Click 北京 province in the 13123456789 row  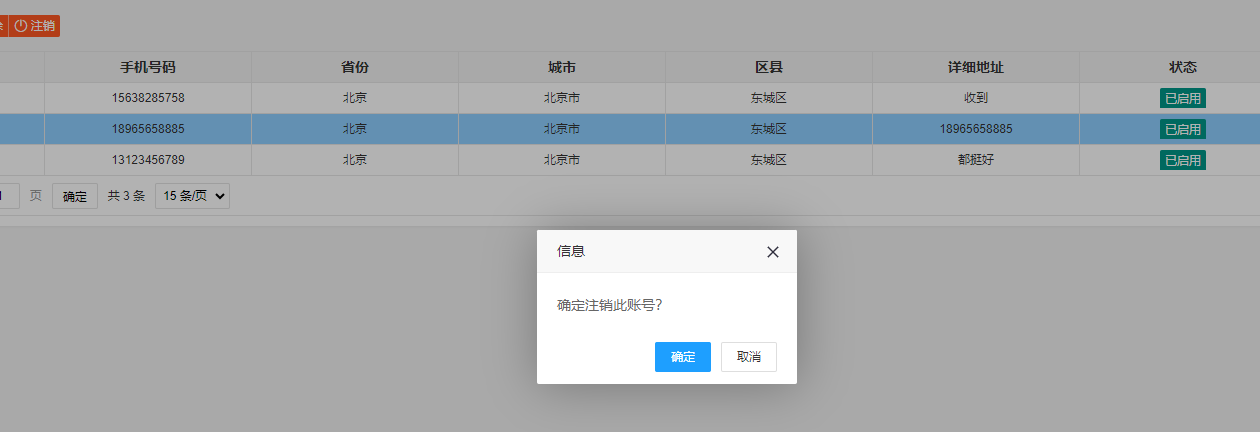(355, 160)
